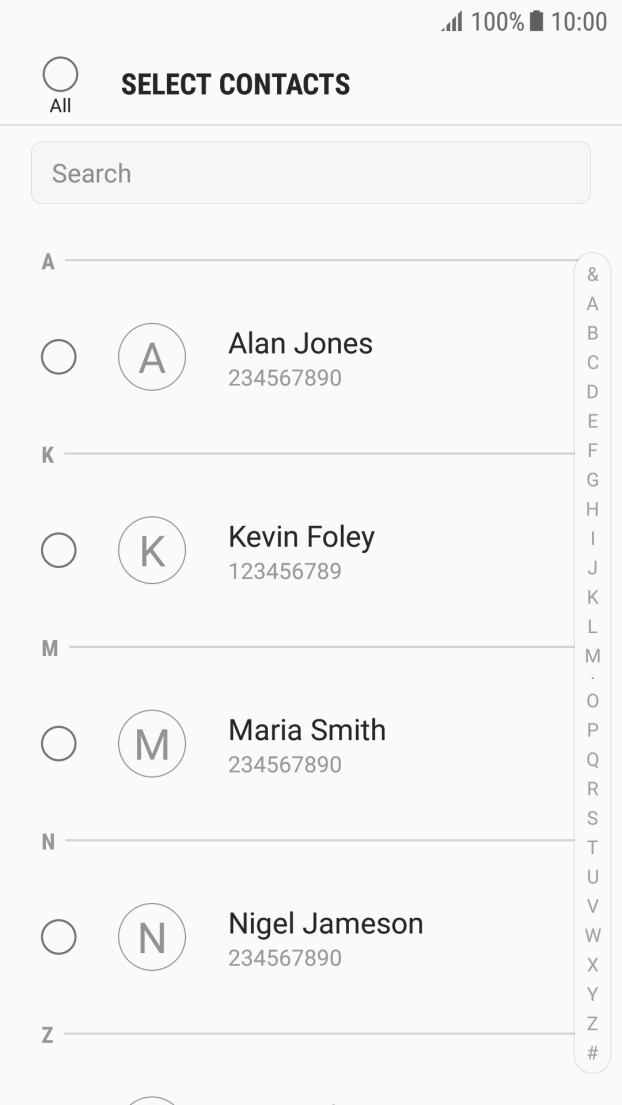Image resolution: width=622 pixels, height=1105 pixels.
Task: Tap Nigel Jameson's letter N avatar
Action: (152, 936)
